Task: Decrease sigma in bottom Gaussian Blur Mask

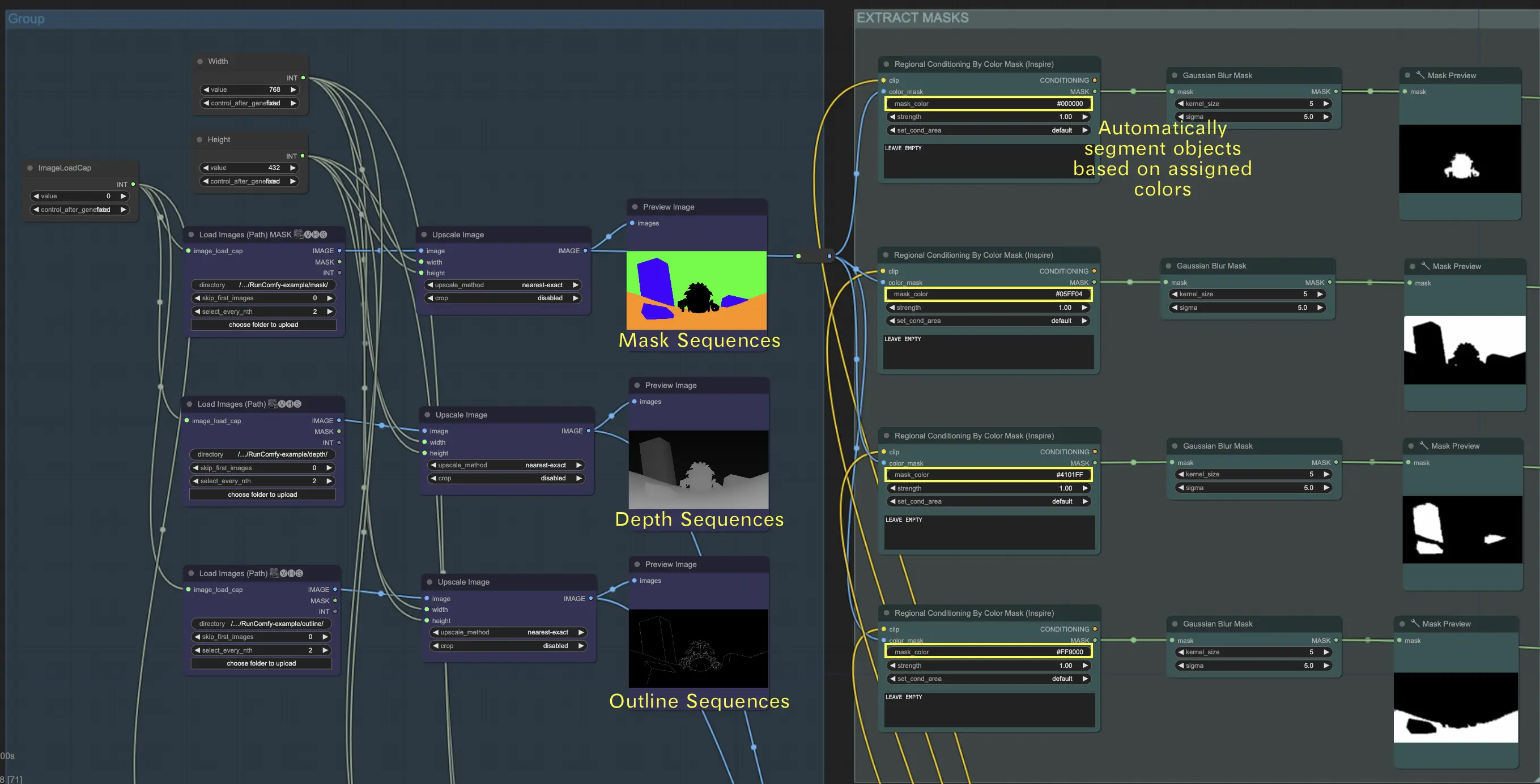Action: [x=1181, y=666]
